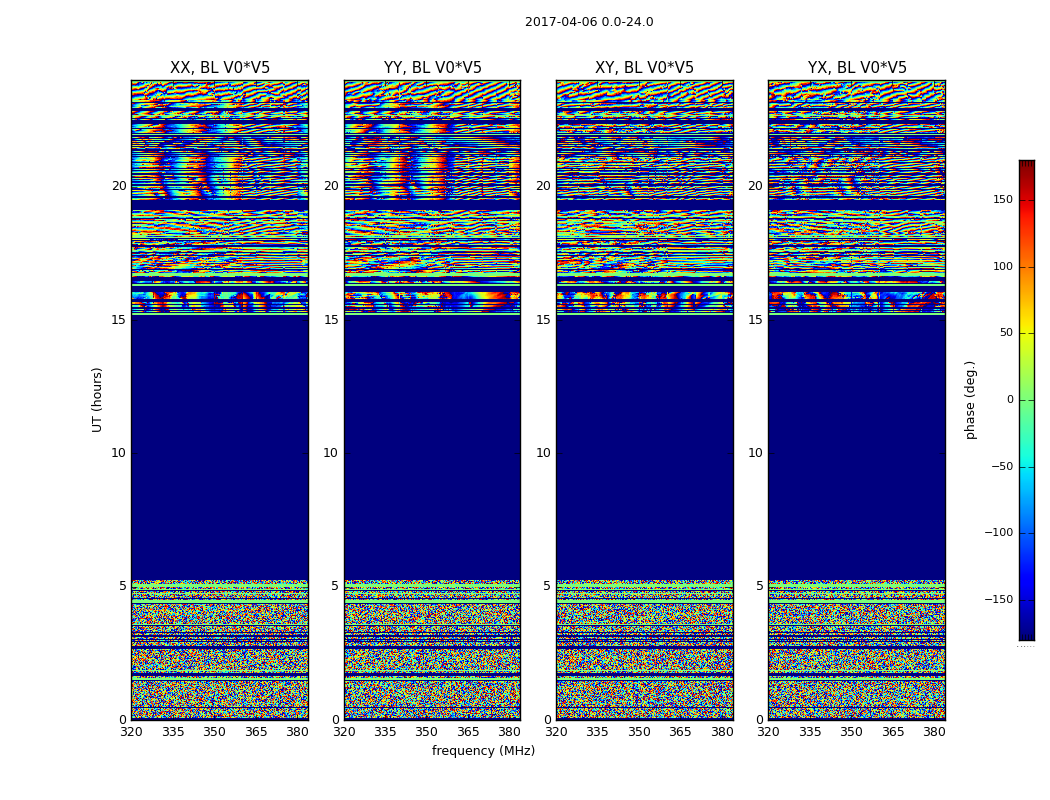Click the "frequency (MHz)" x-axis label
This screenshot has width=1050, height=800.
click(483, 750)
